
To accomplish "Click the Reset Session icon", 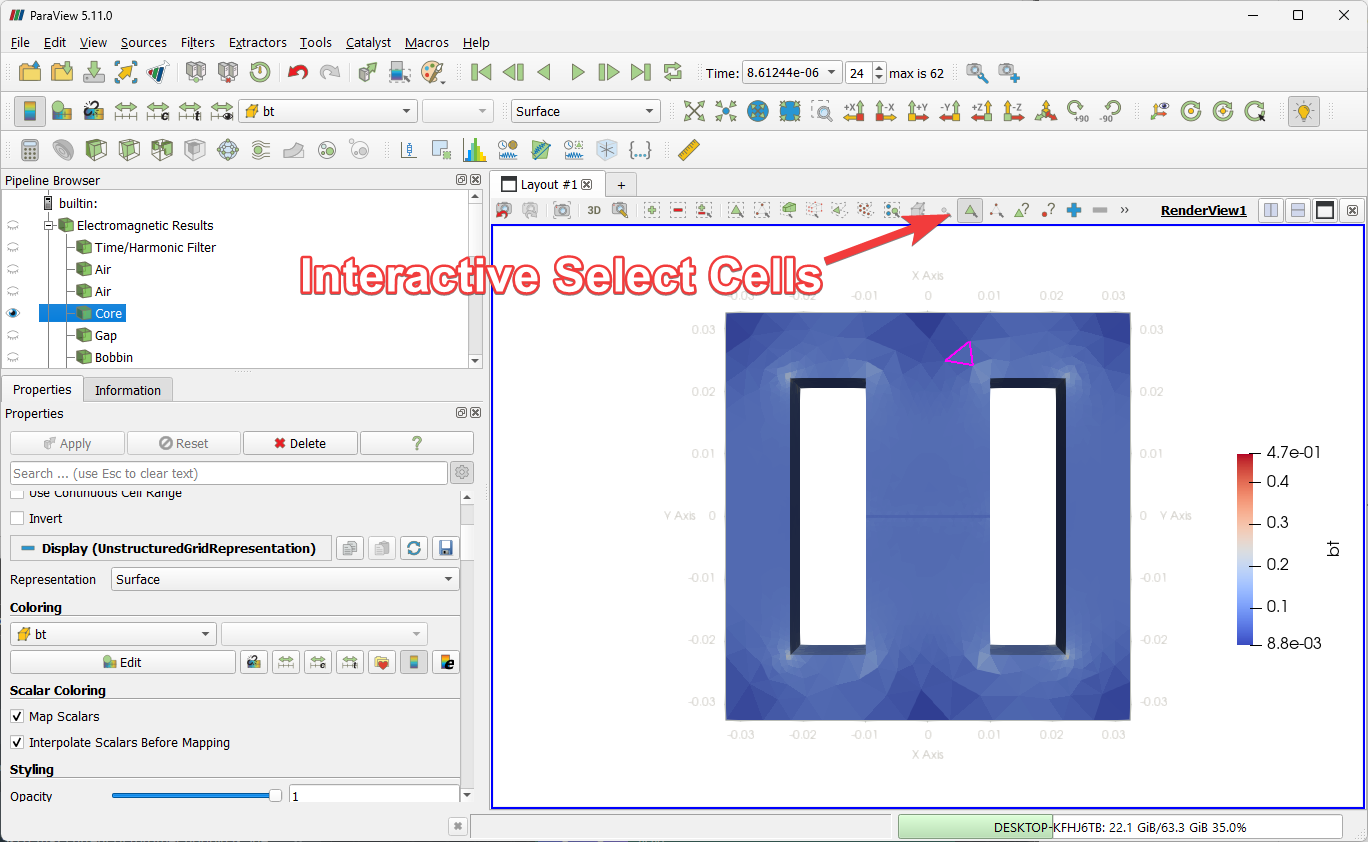I will 260,72.
